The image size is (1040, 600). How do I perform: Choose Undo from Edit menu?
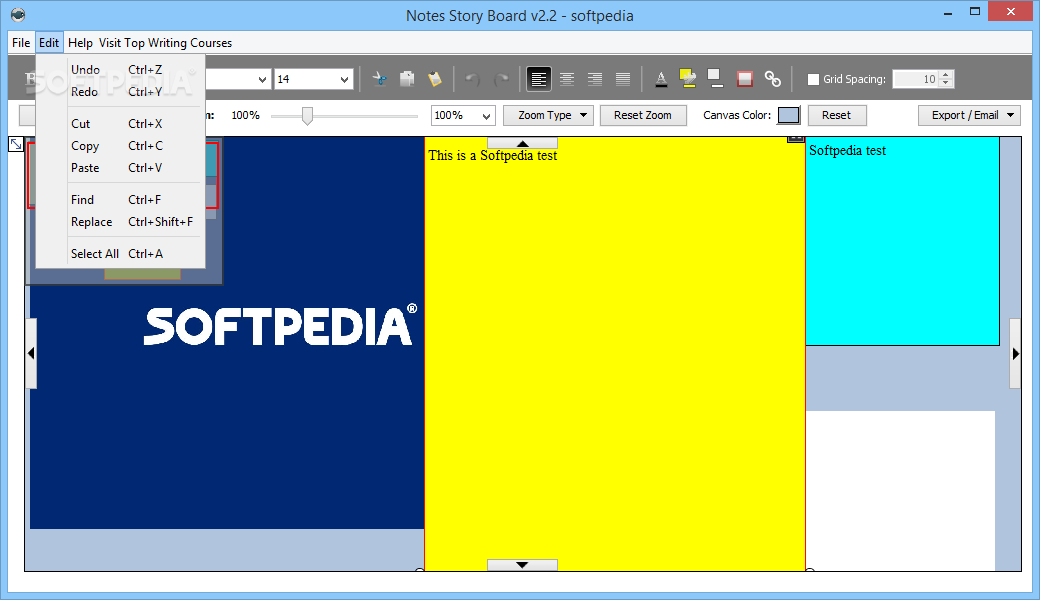click(120, 70)
